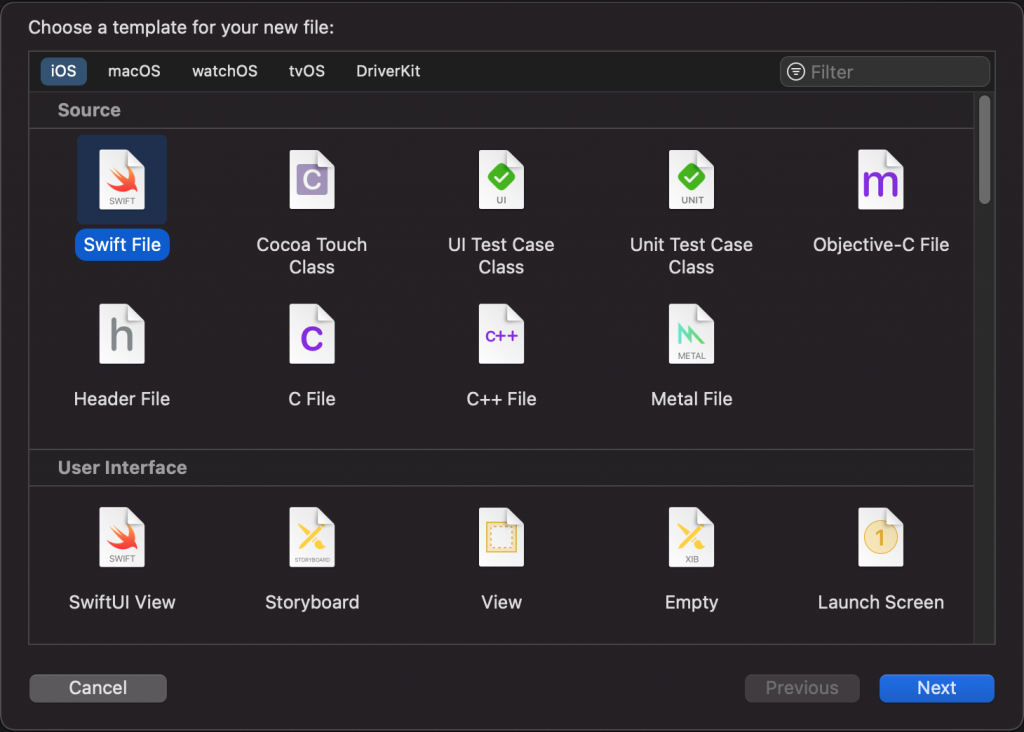The image size is (1024, 732).
Task: Click the Swift File label
Action: pos(122,244)
